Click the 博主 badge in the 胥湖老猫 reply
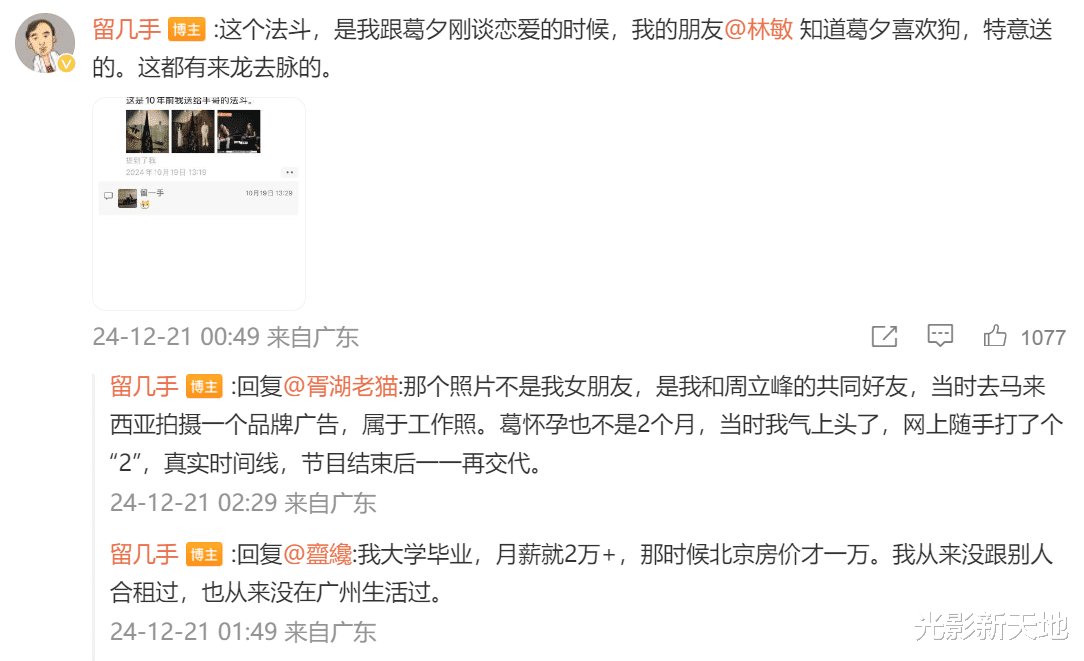The height and width of the screenshot is (661, 1084). [204, 387]
